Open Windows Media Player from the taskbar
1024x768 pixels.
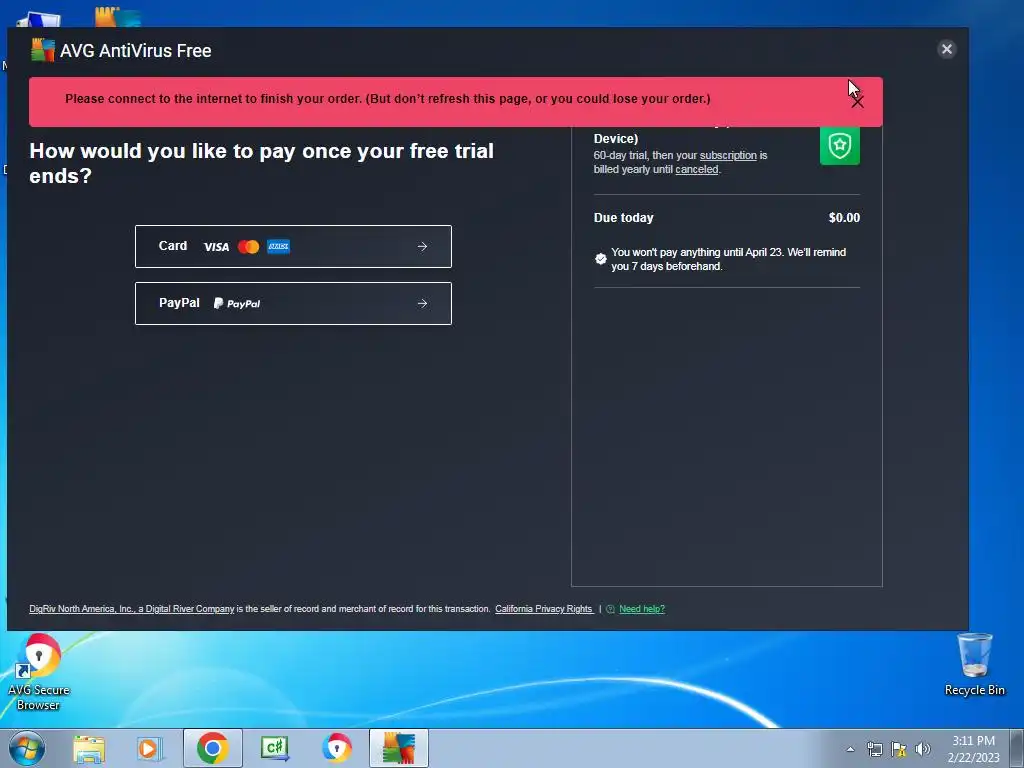[149, 748]
